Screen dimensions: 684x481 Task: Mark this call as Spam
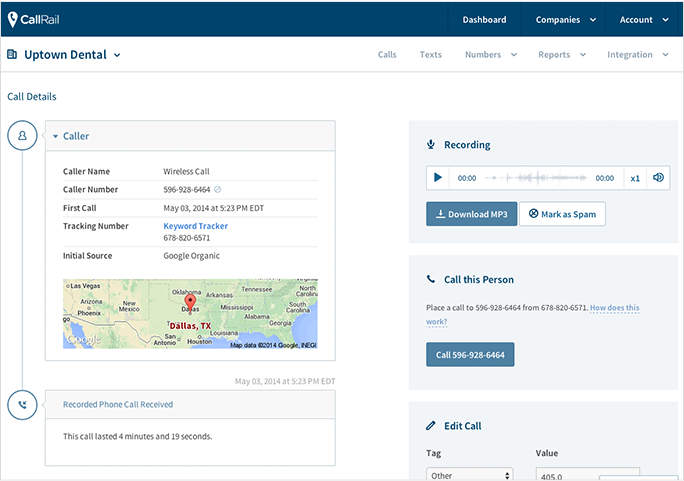click(562, 214)
